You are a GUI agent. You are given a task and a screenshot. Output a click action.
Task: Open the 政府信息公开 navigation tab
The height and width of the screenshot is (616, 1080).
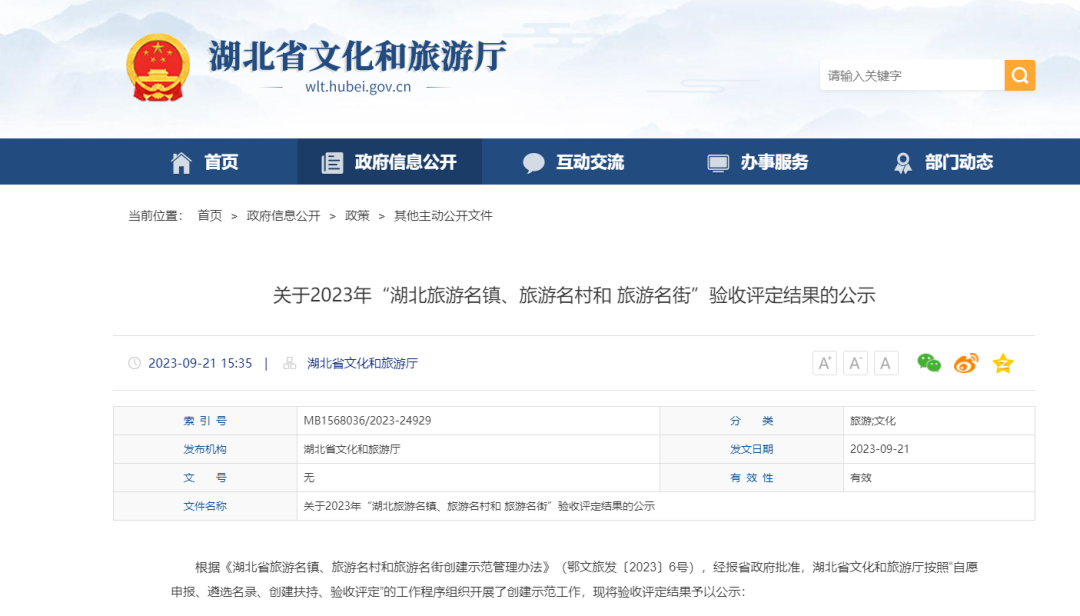[x=390, y=162]
